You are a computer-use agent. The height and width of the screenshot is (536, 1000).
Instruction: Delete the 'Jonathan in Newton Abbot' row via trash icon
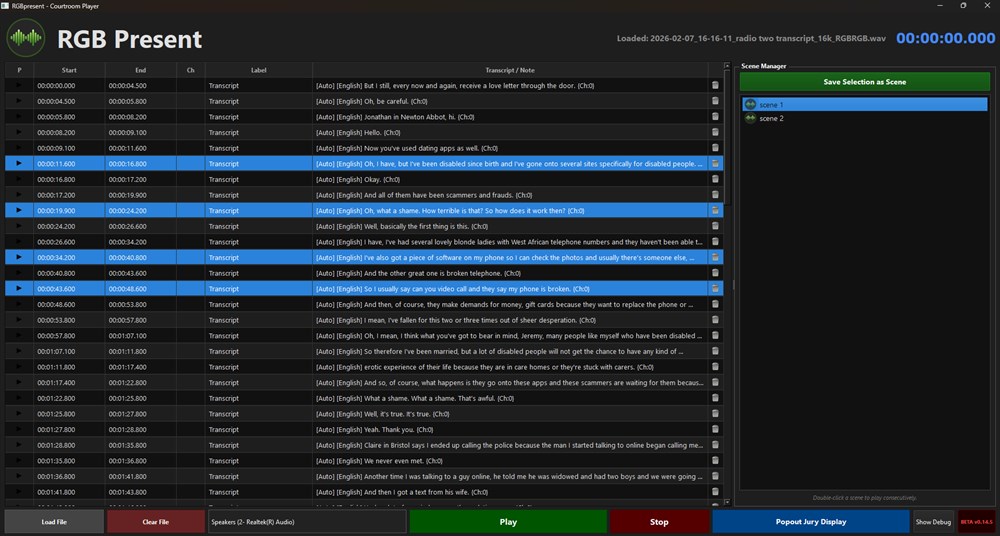coord(715,117)
